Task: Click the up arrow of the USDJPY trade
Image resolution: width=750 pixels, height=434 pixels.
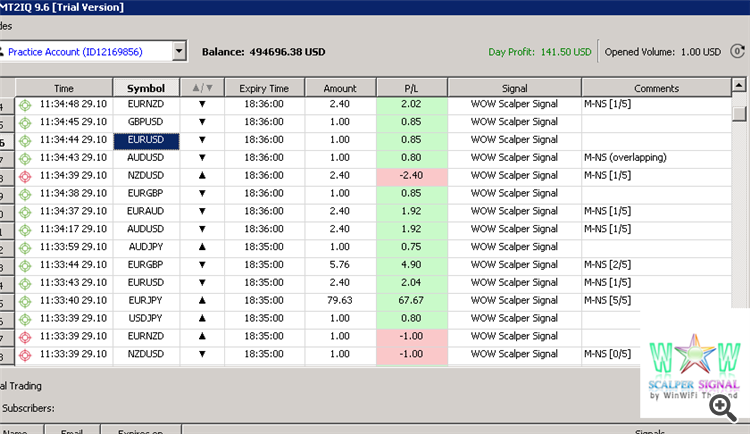Action: (x=202, y=318)
